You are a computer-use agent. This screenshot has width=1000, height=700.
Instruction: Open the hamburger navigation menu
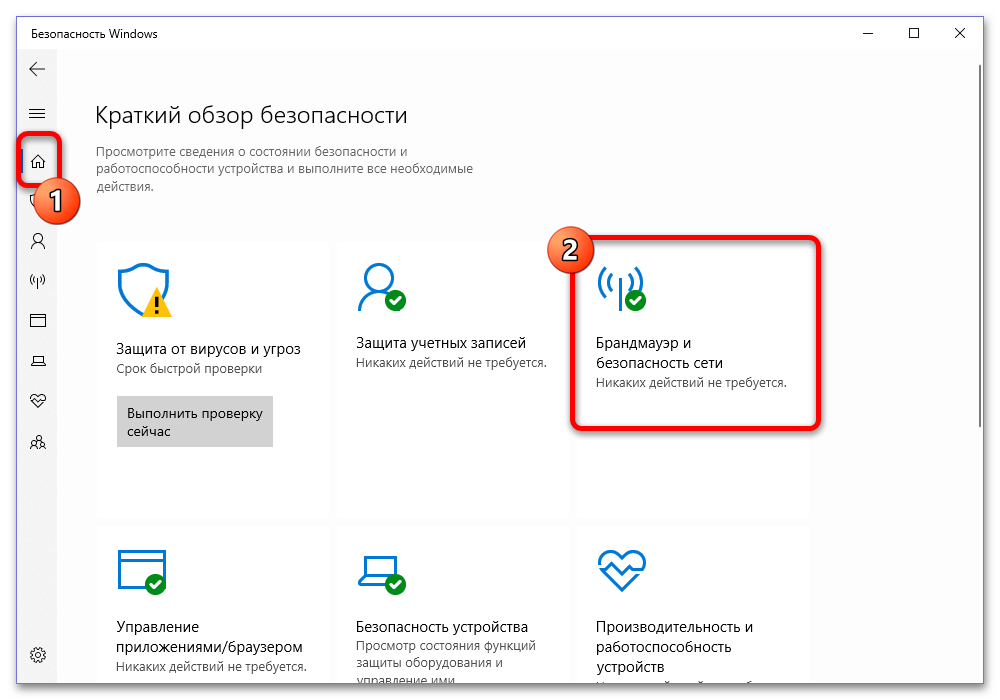[x=37, y=113]
